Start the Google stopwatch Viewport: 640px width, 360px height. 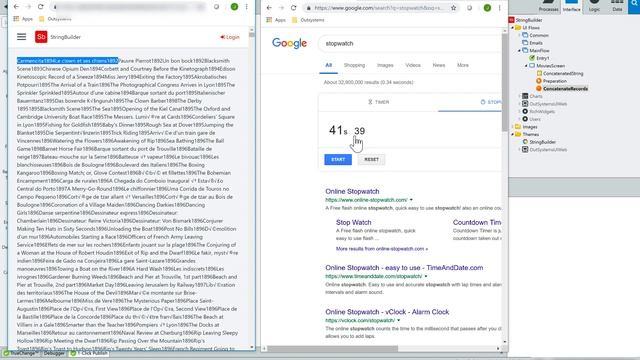(x=338, y=160)
